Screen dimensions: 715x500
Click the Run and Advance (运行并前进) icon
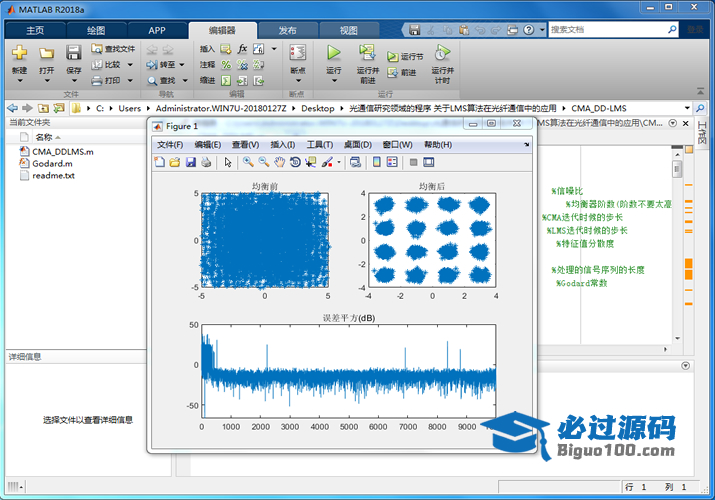367,53
